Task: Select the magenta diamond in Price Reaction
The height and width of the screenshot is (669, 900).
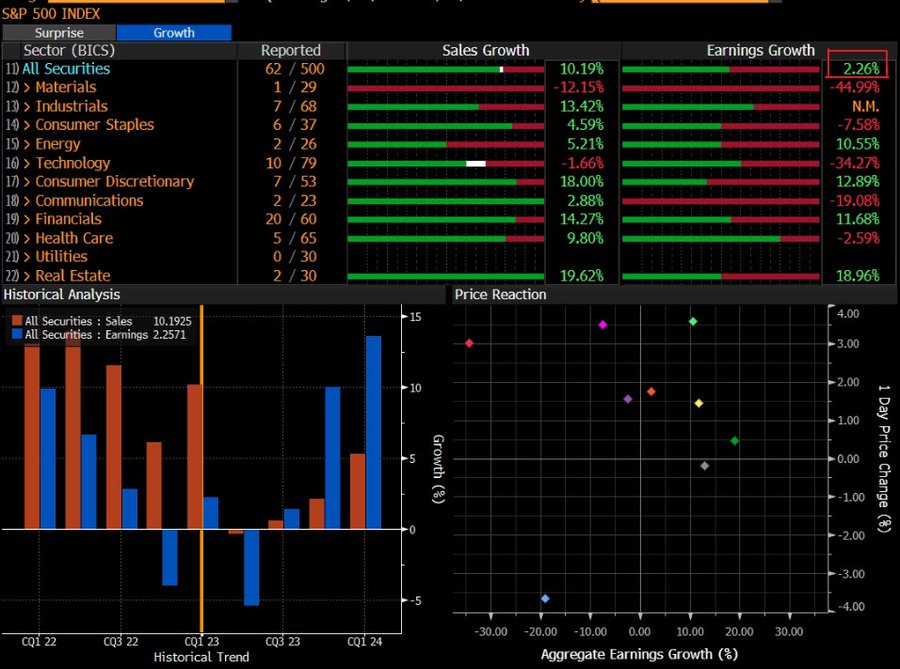Action: tap(603, 325)
